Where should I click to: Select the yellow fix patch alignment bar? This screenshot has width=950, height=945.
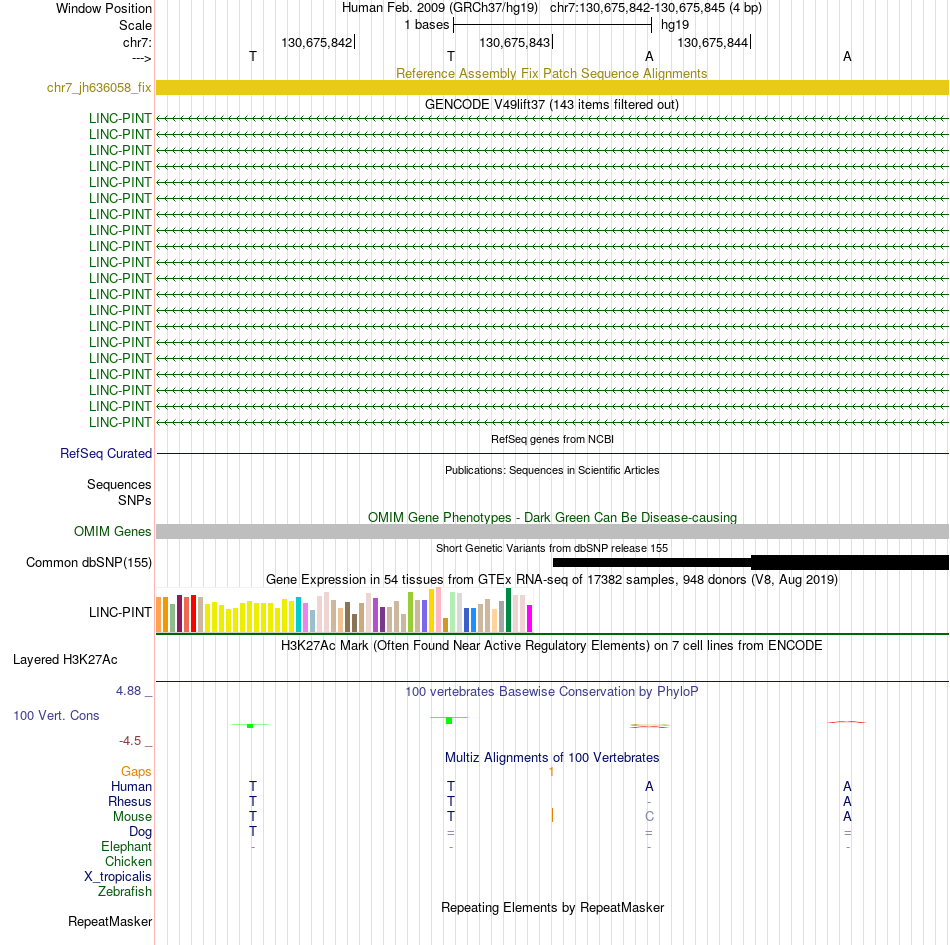pyautogui.click(x=552, y=87)
